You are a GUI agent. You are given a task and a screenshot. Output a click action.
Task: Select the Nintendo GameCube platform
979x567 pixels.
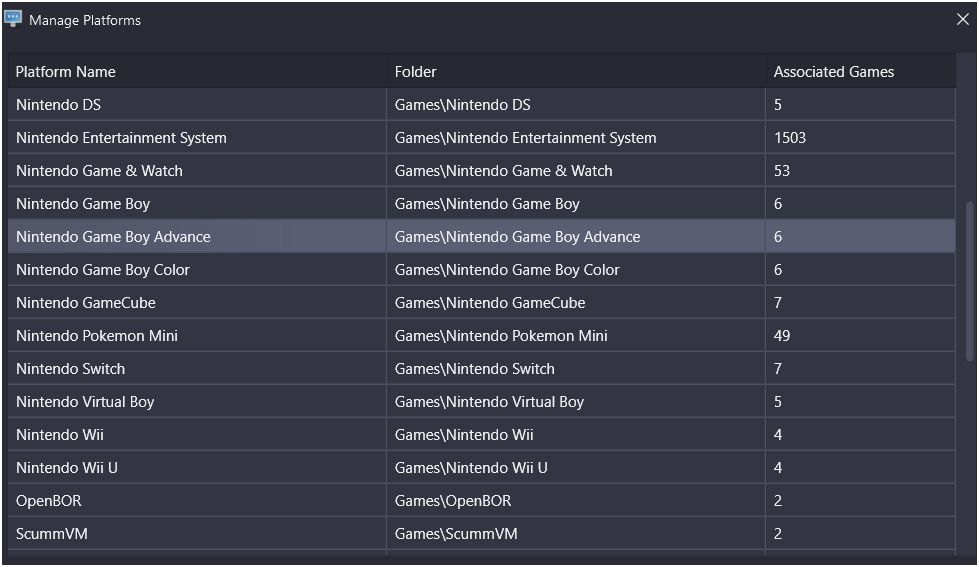(86, 303)
